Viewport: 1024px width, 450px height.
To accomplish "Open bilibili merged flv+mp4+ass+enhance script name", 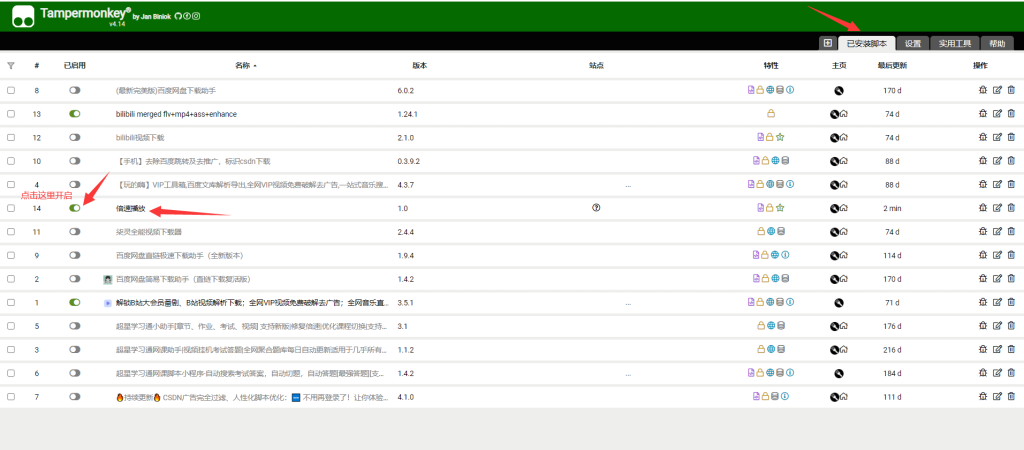I will coord(176,114).
